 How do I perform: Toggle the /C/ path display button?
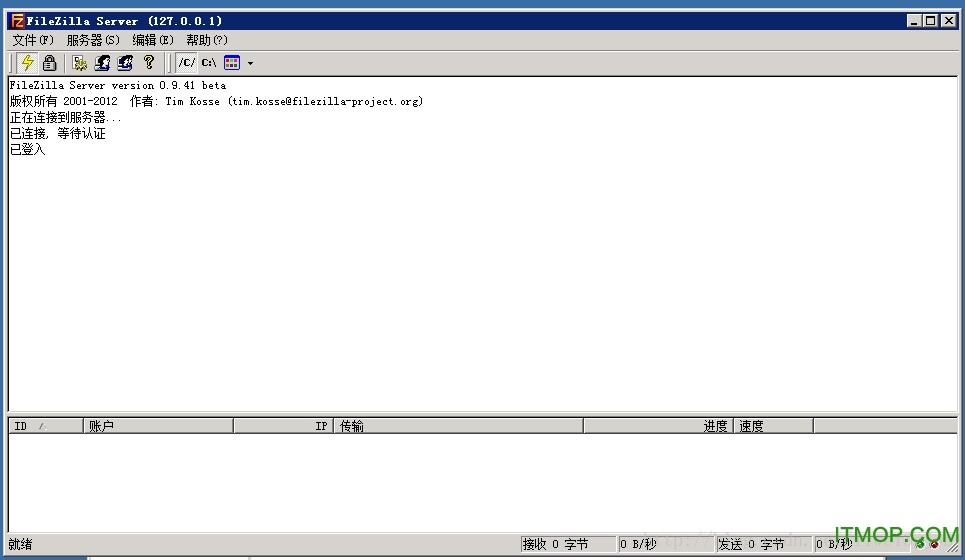coord(187,63)
